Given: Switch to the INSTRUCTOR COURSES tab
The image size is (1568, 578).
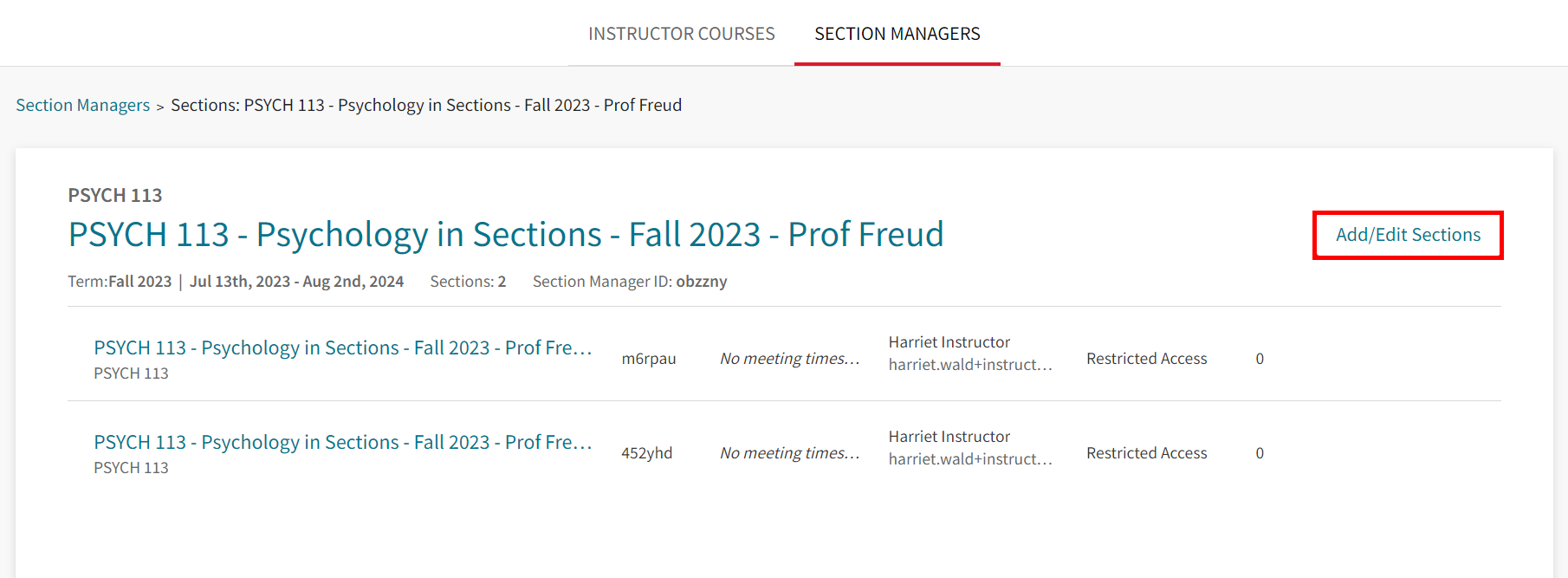Looking at the screenshot, I should pos(681,34).
